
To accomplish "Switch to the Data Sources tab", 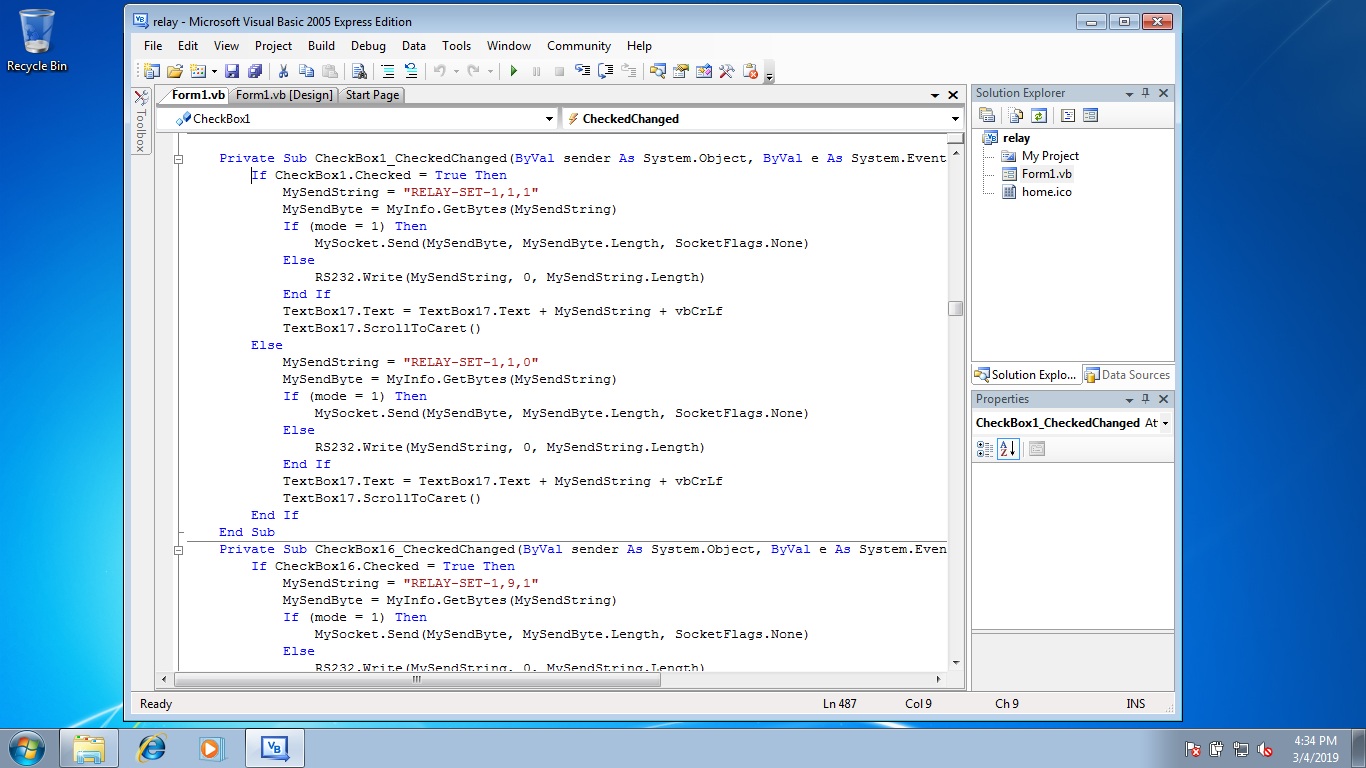I will pos(1127,375).
